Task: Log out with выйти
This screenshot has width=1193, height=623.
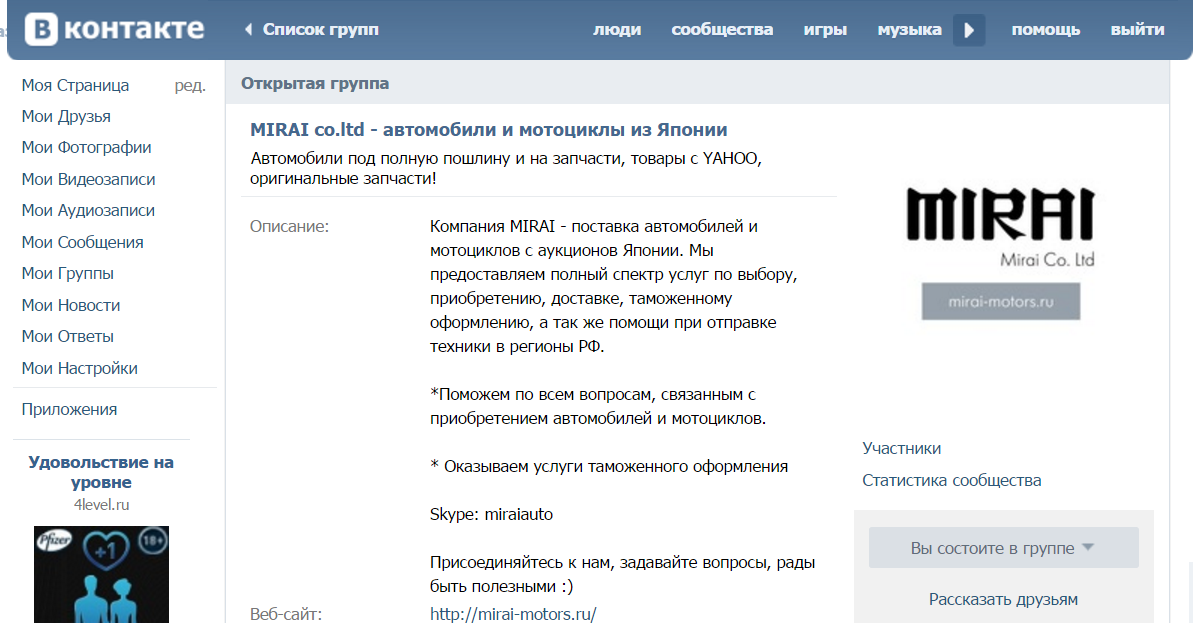Action: [1137, 30]
